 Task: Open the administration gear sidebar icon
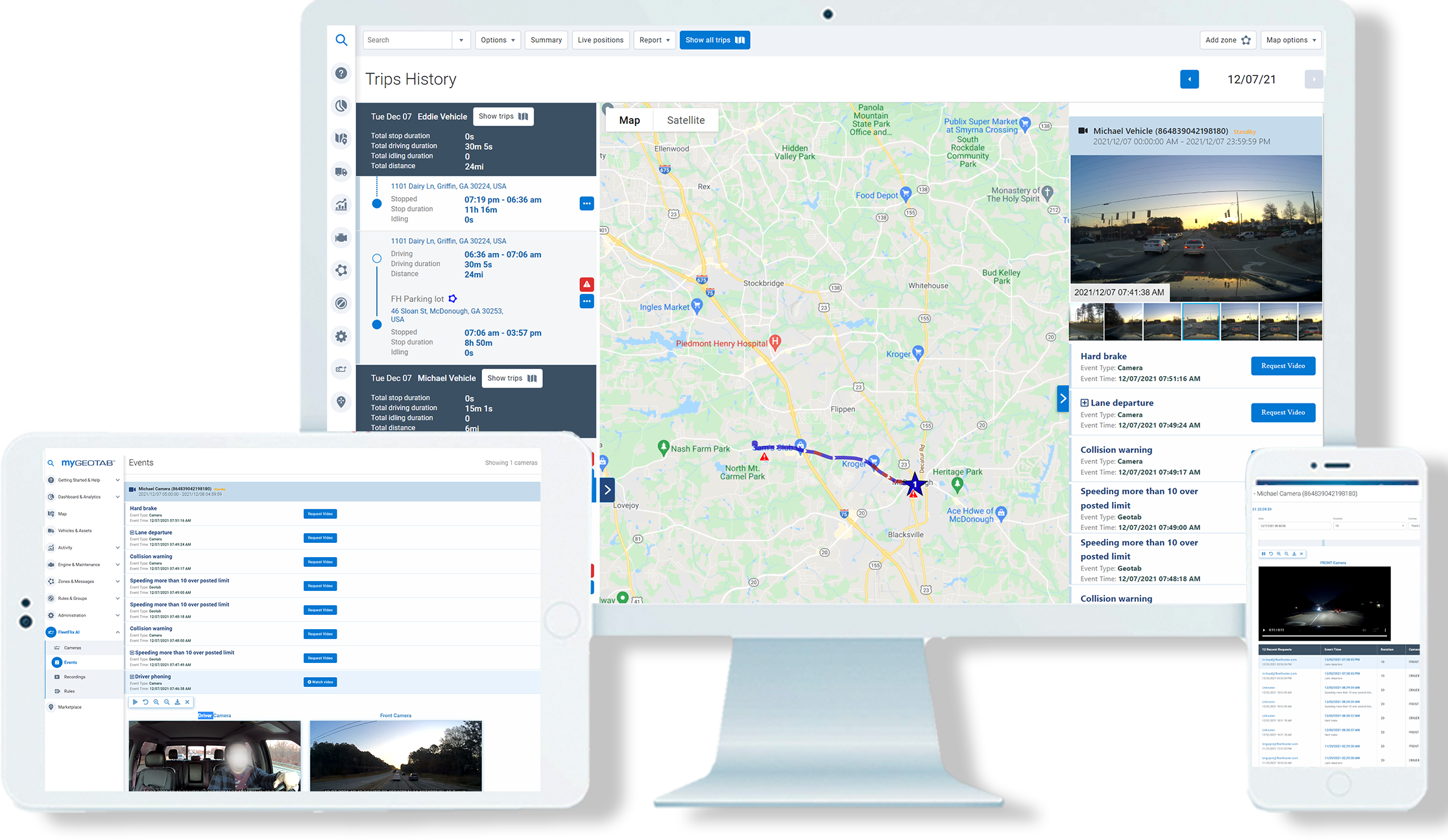pyautogui.click(x=341, y=336)
